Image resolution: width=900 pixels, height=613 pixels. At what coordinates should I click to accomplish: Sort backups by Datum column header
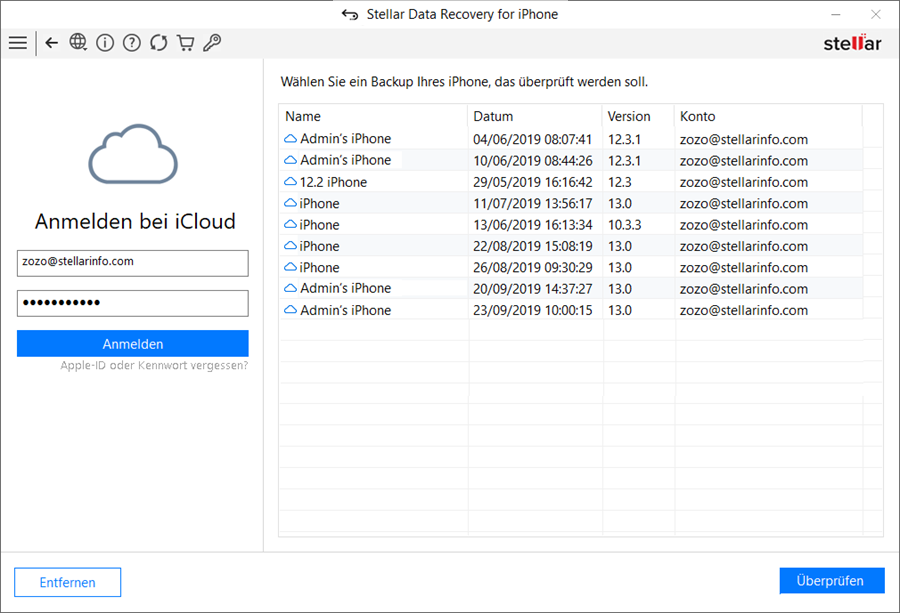534,116
